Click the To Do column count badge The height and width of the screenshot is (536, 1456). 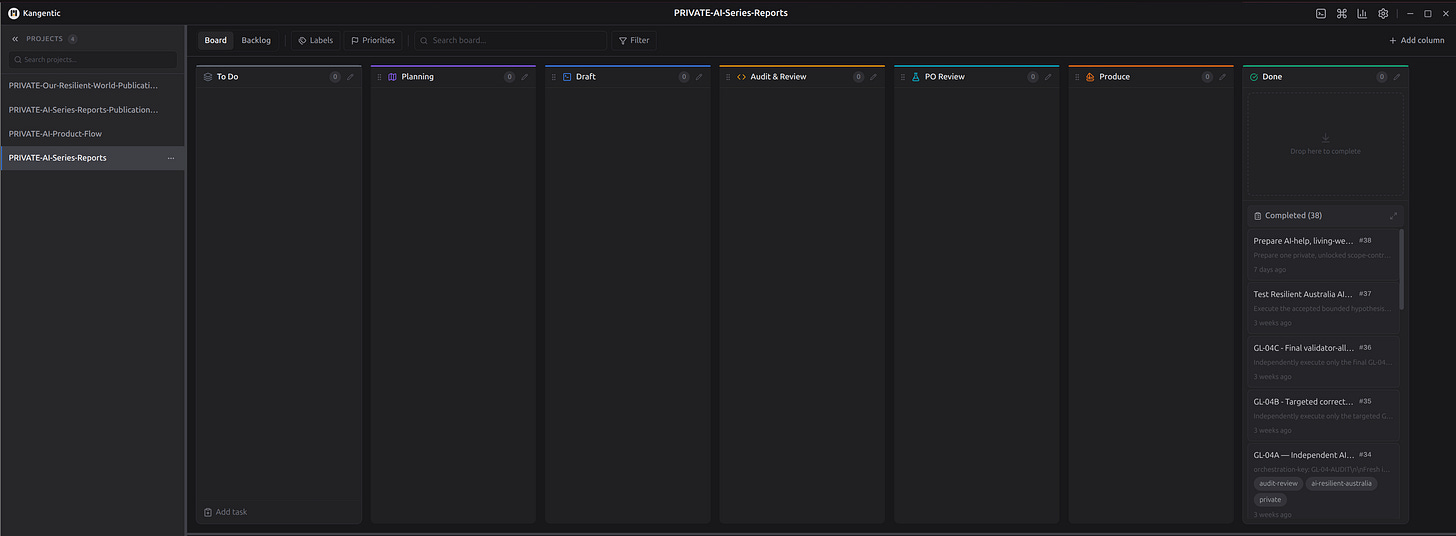335,77
